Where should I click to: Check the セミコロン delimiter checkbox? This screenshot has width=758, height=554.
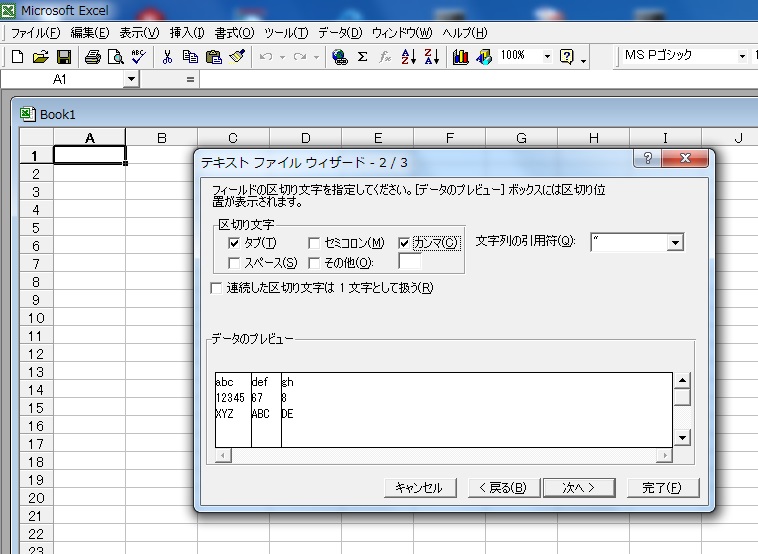click(314, 243)
